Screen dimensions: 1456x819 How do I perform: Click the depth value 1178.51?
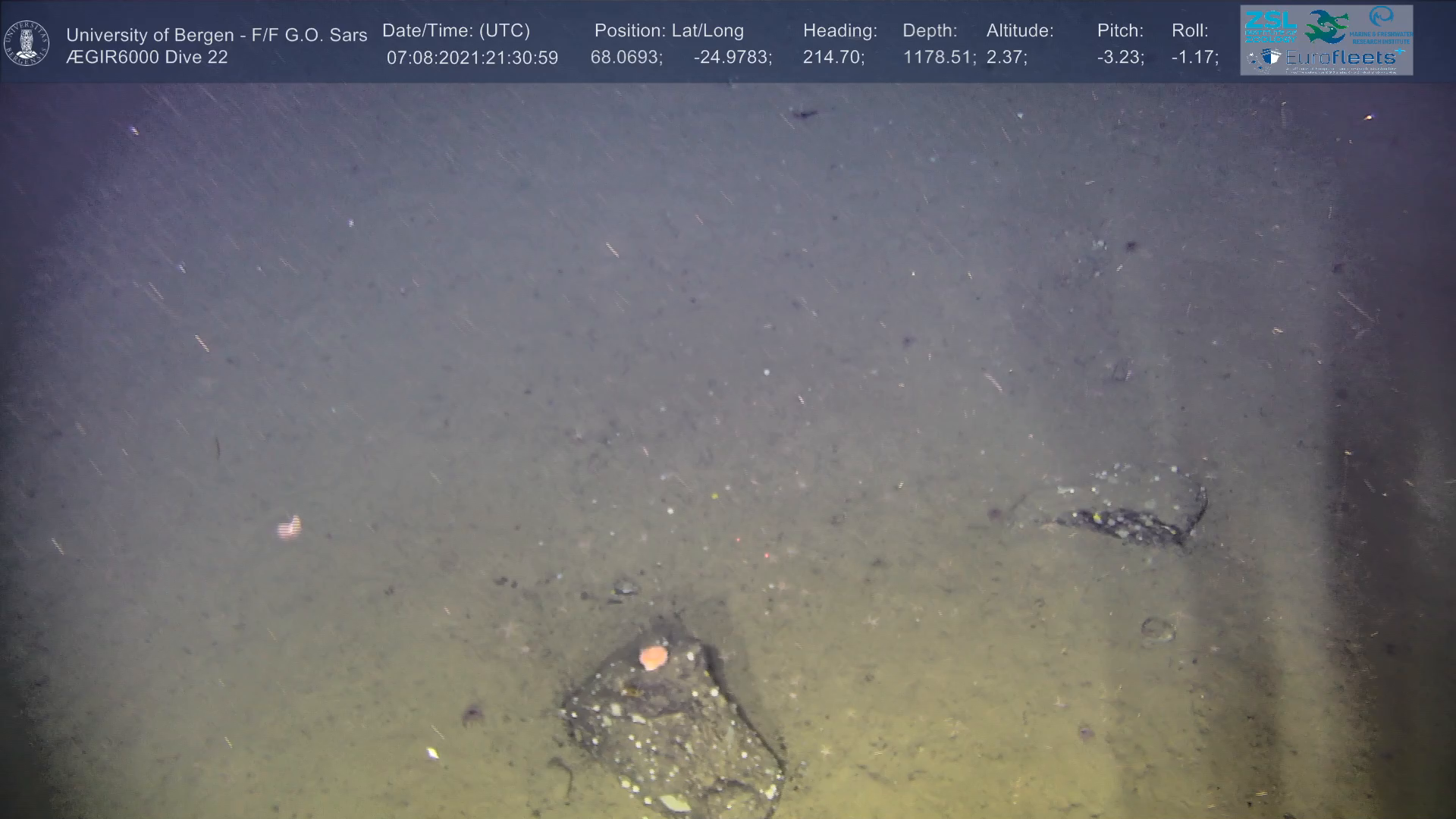(938, 58)
